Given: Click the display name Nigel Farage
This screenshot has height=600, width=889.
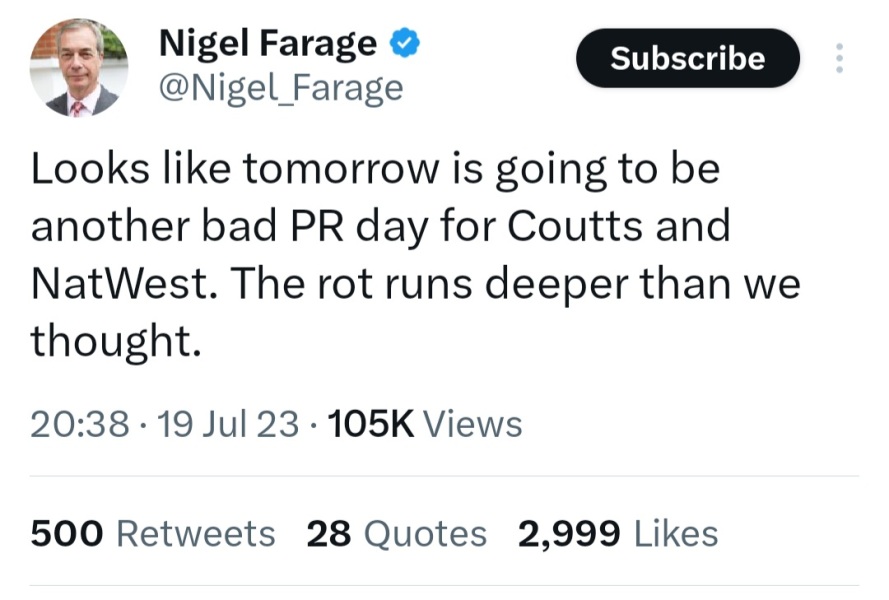Looking at the screenshot, I should [x=268, y=43].
